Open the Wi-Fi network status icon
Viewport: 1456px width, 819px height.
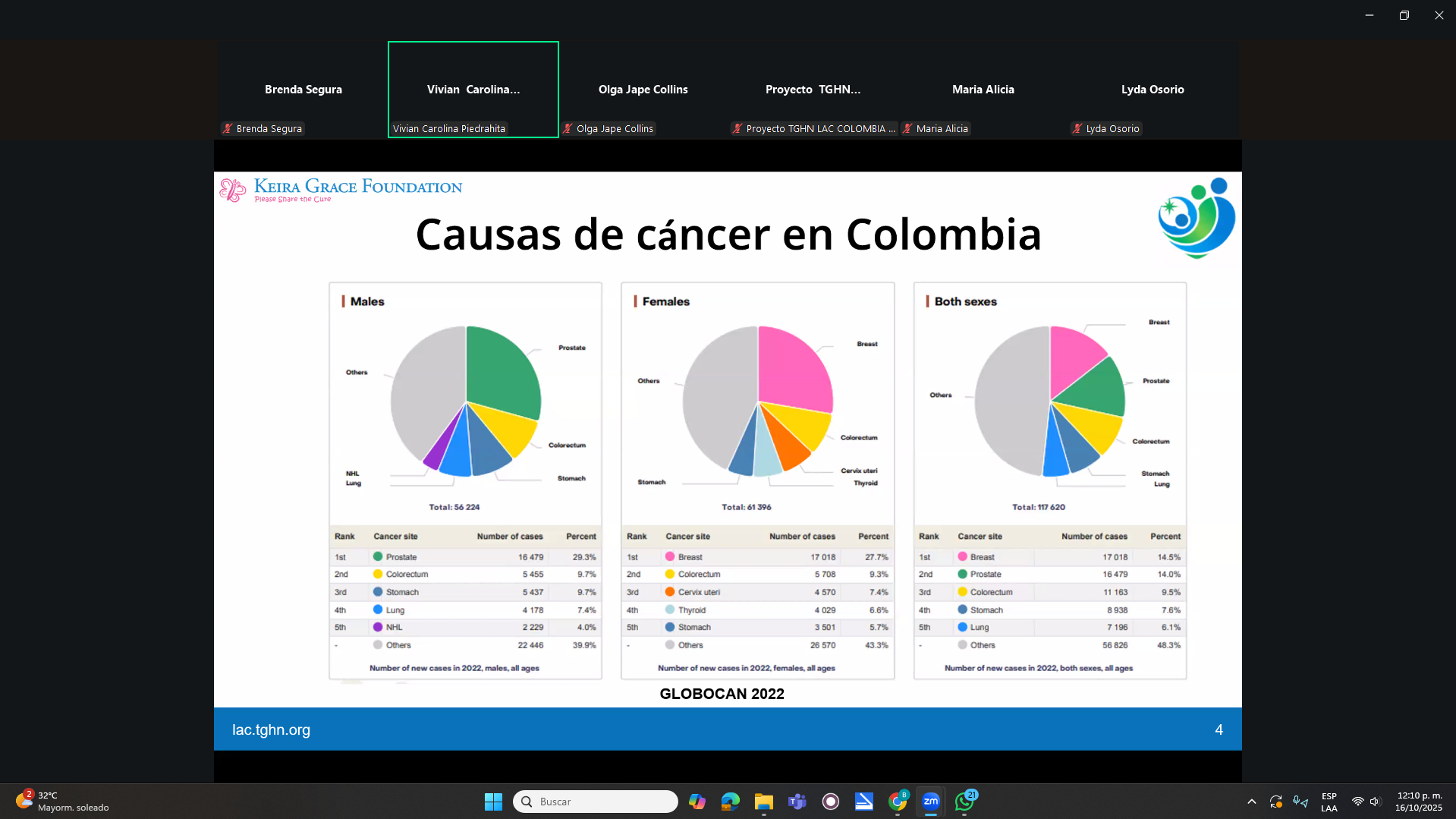coord(1357,802)
